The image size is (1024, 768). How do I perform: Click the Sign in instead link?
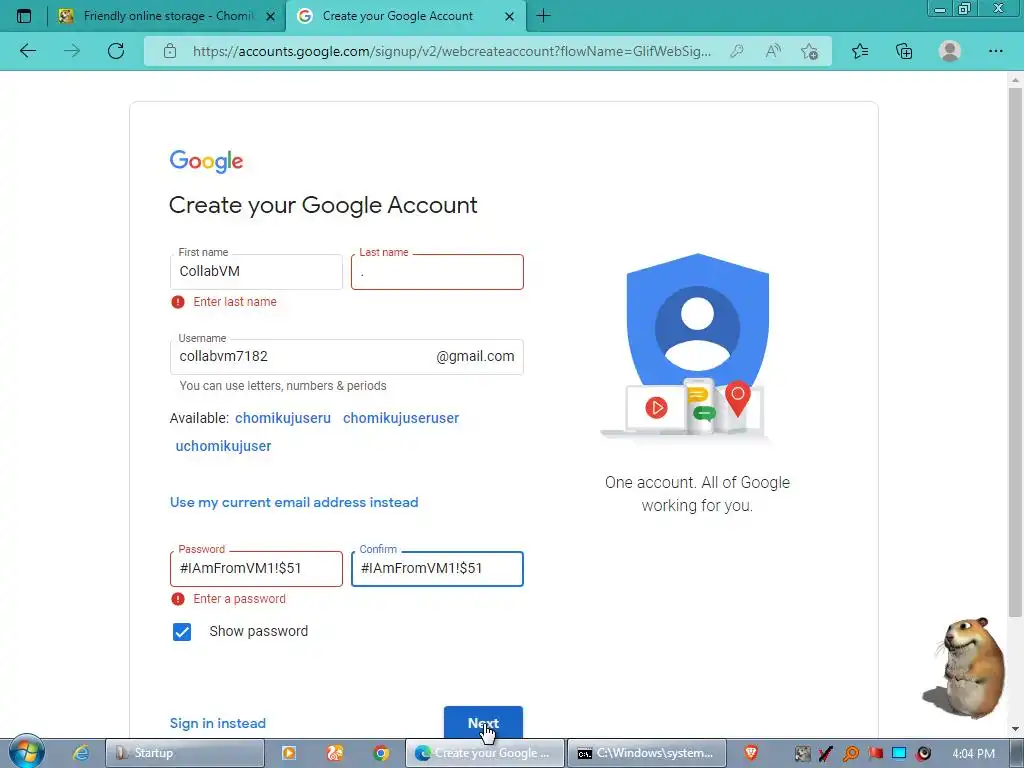[217, 723]
